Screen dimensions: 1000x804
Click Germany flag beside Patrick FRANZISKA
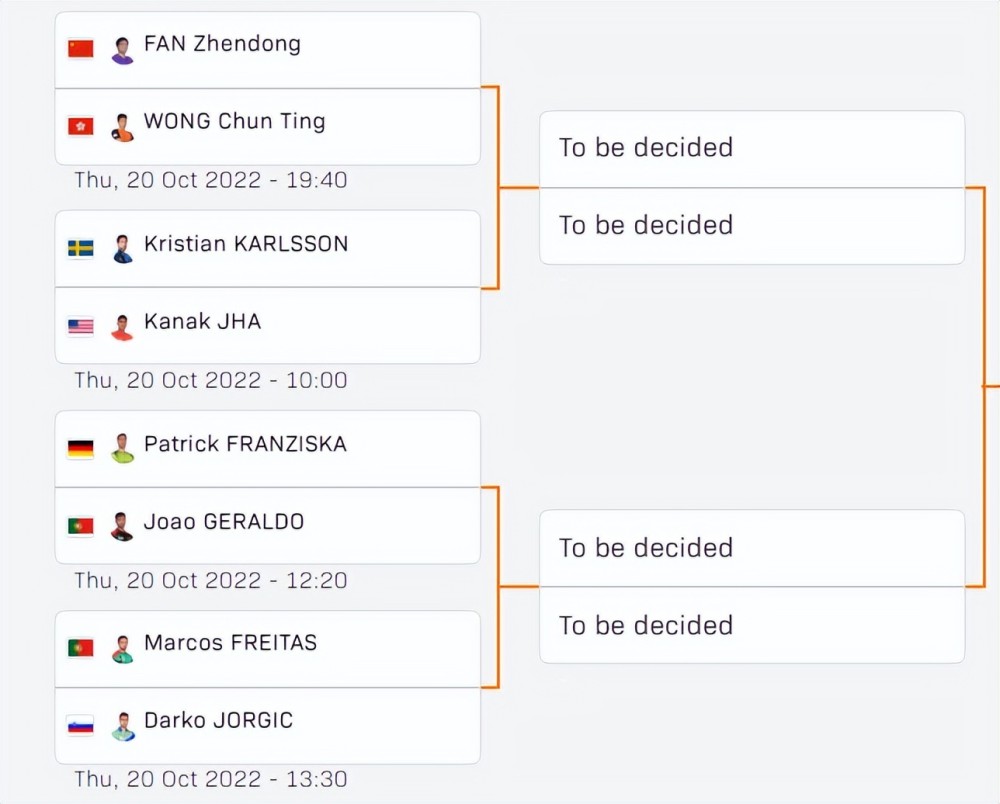pos(81,448)
